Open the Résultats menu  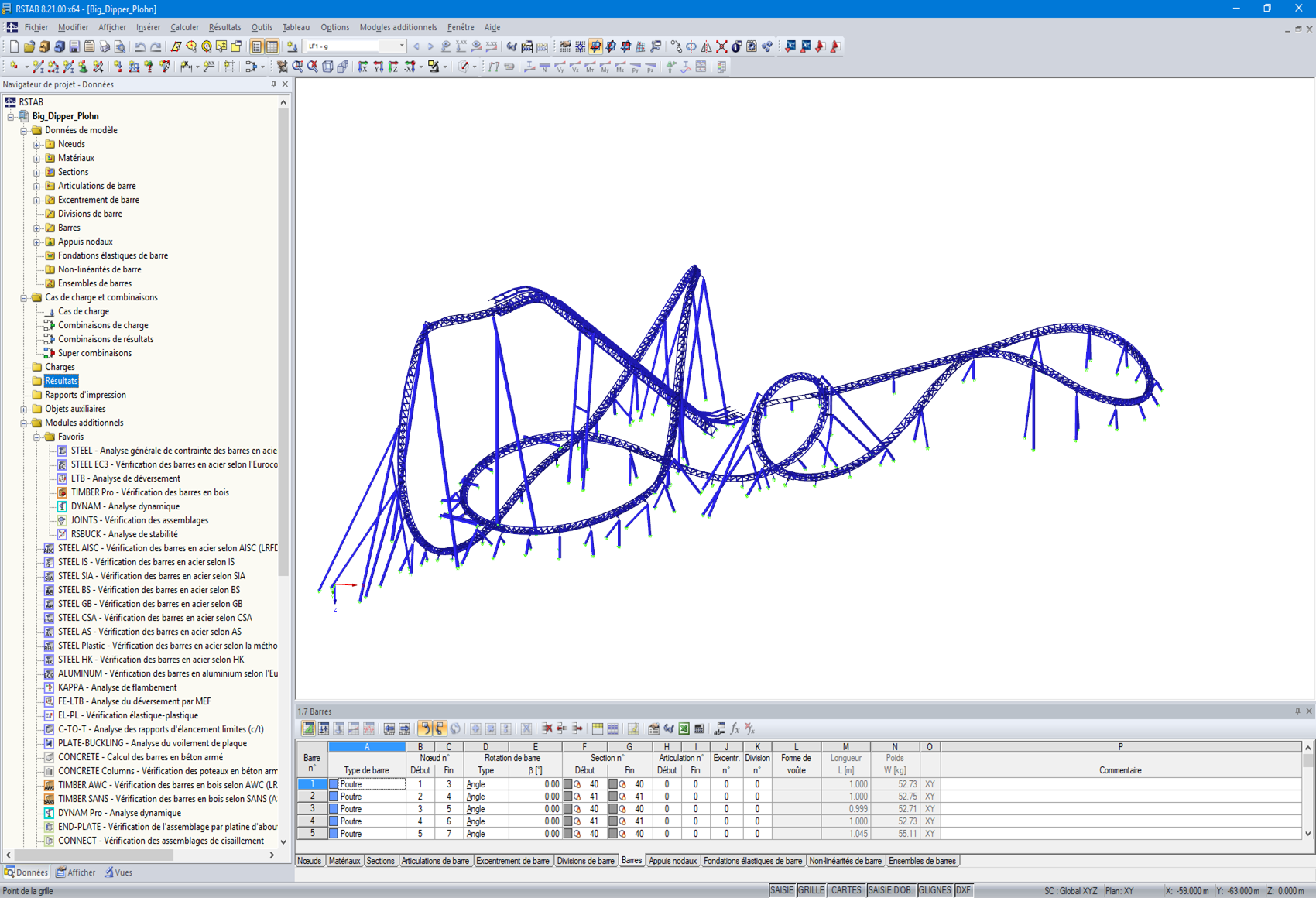pos(224,27)
